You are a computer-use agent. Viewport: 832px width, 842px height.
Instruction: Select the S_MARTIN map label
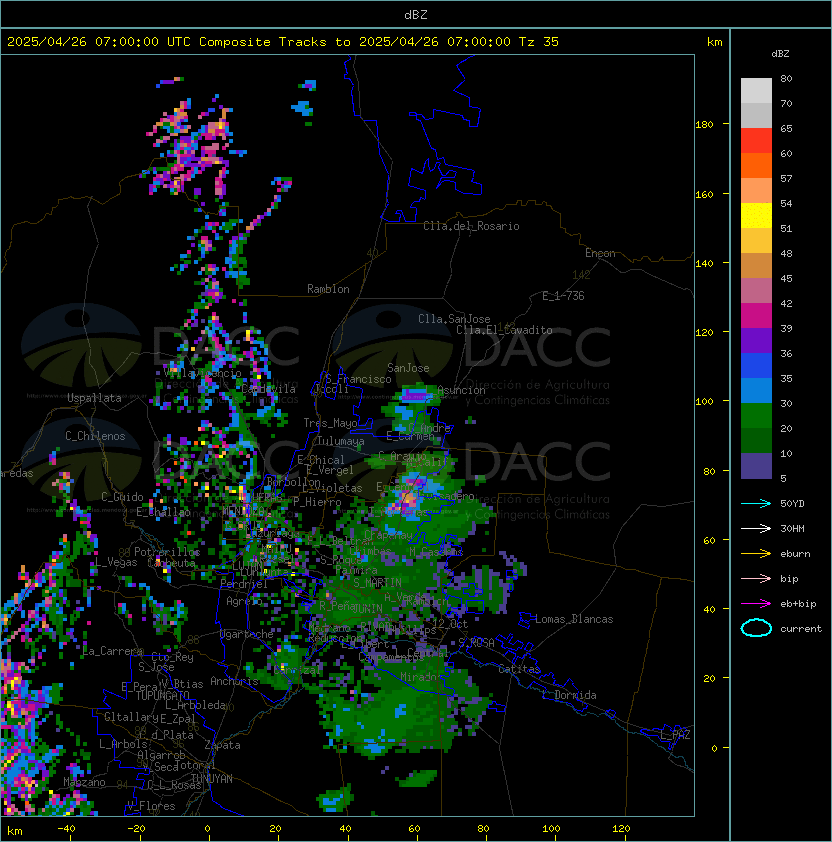tap(377, 583)
